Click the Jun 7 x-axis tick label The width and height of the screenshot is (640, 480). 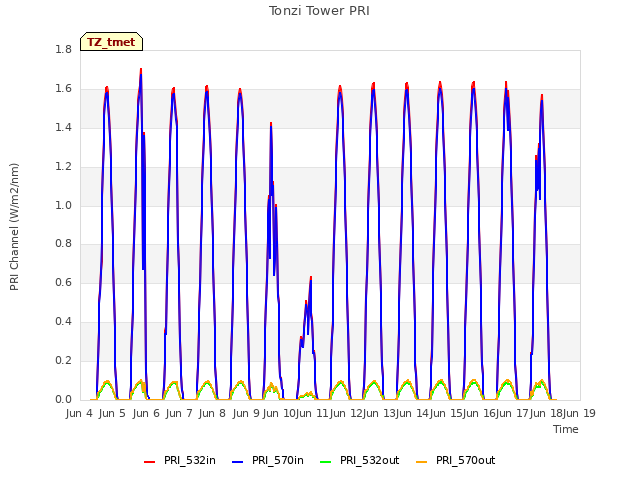coord(179,413)
